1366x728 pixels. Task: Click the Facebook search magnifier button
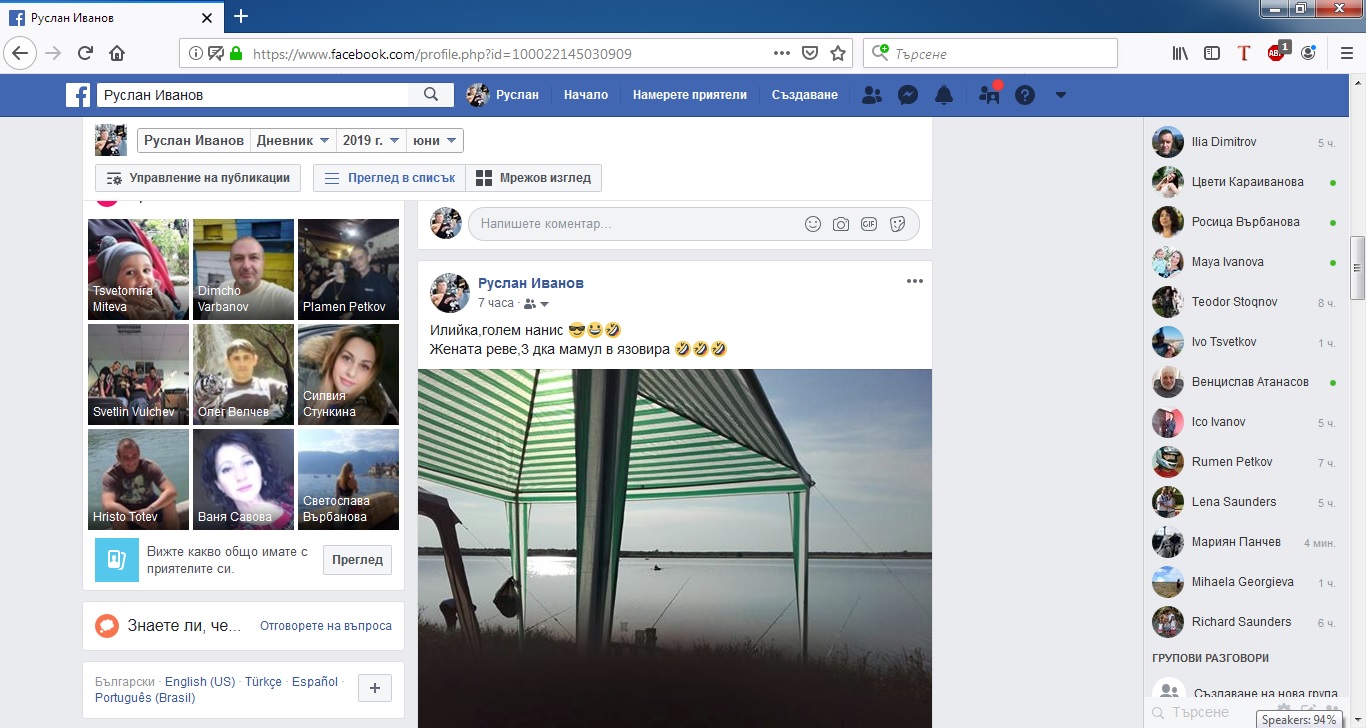(x=431, y=95)
